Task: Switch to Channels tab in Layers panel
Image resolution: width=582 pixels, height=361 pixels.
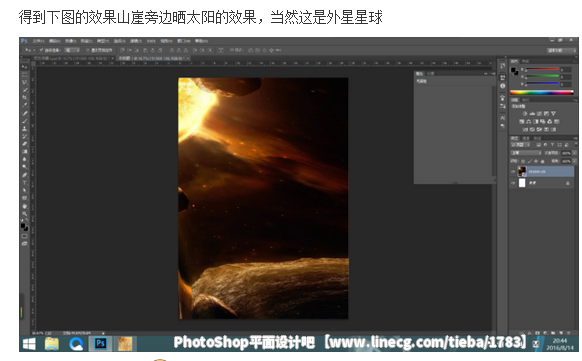Action: 526,138
